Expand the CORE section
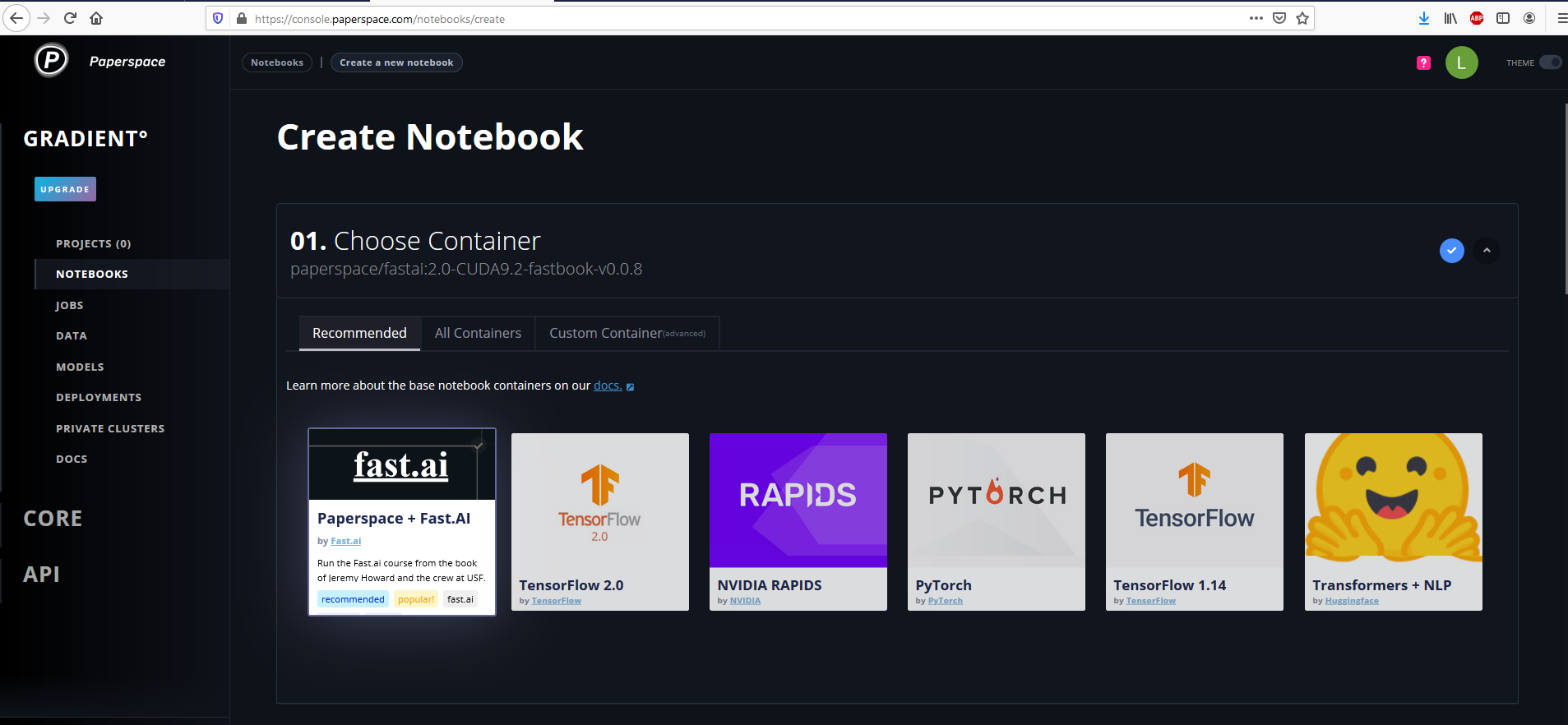 (x=53, y=519)
